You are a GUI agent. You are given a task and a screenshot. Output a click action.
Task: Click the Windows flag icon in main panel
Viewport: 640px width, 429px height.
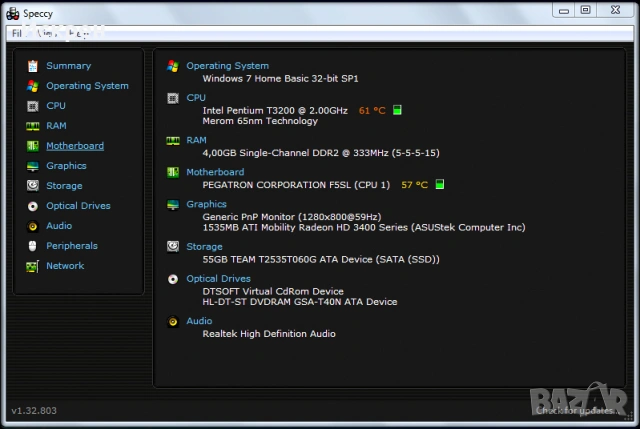tap(173, 66)
